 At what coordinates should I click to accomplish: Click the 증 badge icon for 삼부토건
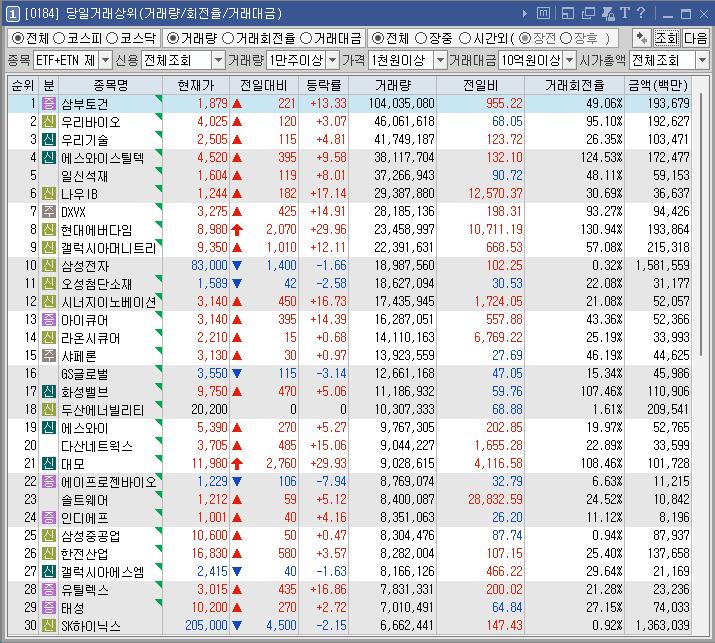(49, 104)
